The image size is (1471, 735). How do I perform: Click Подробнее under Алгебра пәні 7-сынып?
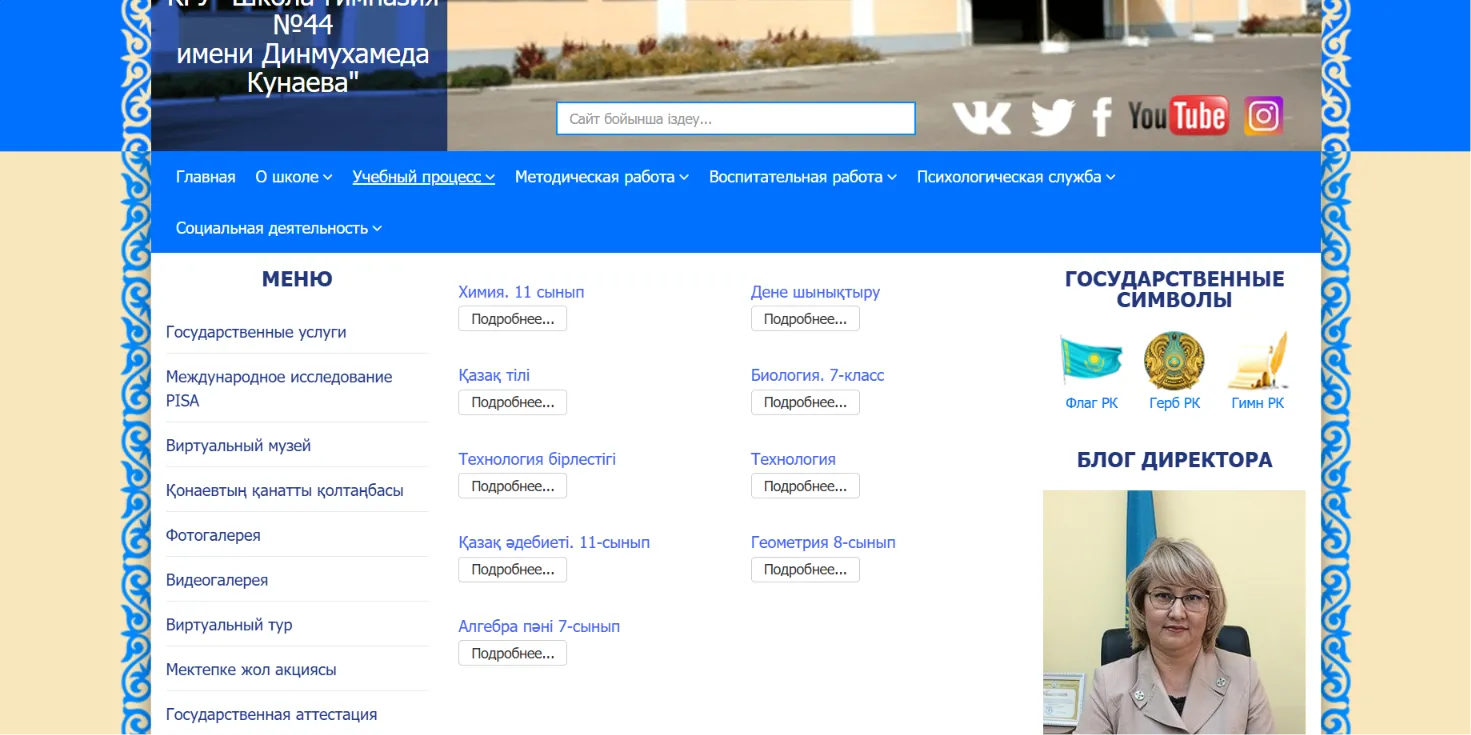pyautogui.click(x=513, y=653)
